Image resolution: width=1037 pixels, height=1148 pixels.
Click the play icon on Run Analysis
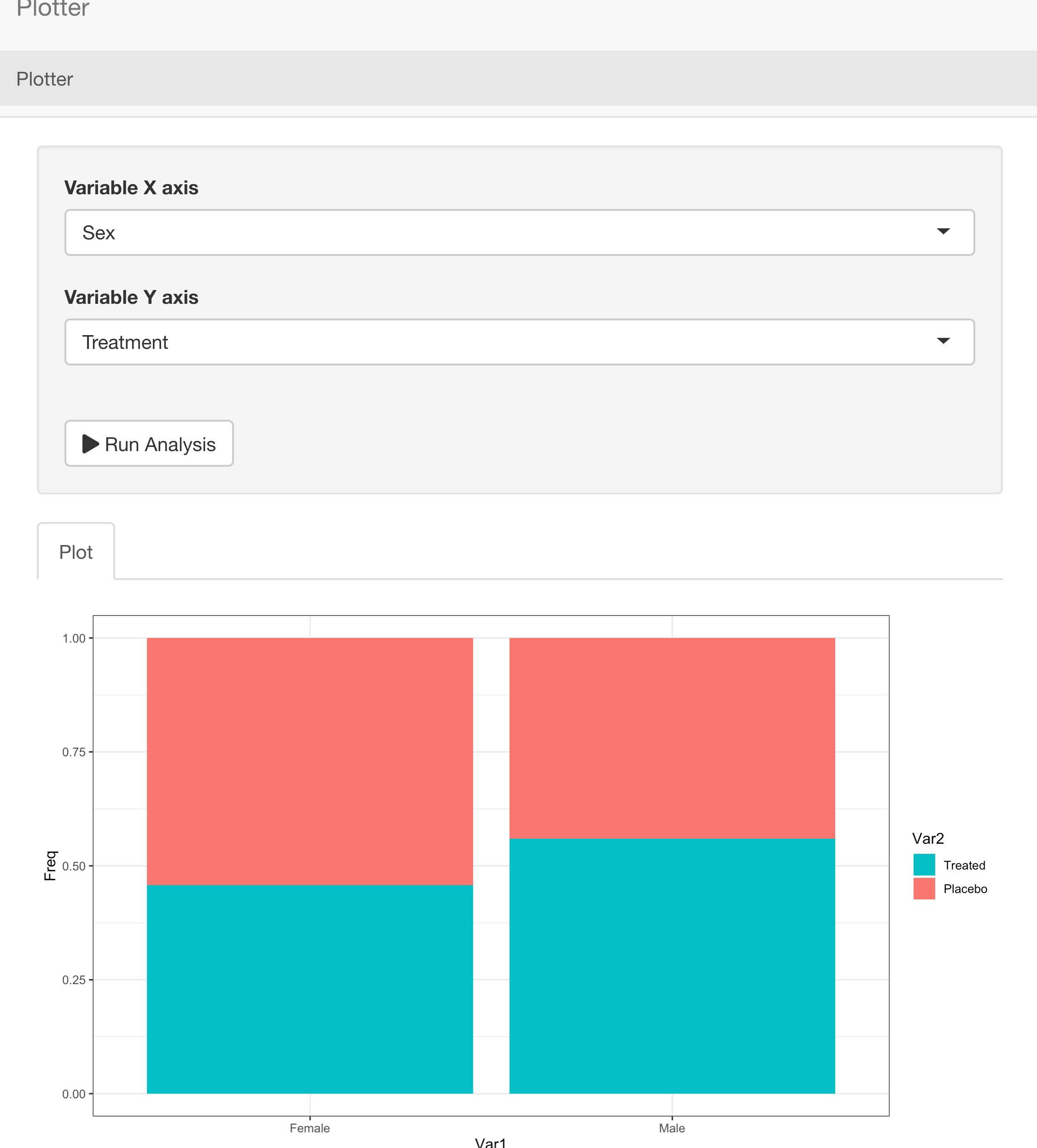click(91, 444)
